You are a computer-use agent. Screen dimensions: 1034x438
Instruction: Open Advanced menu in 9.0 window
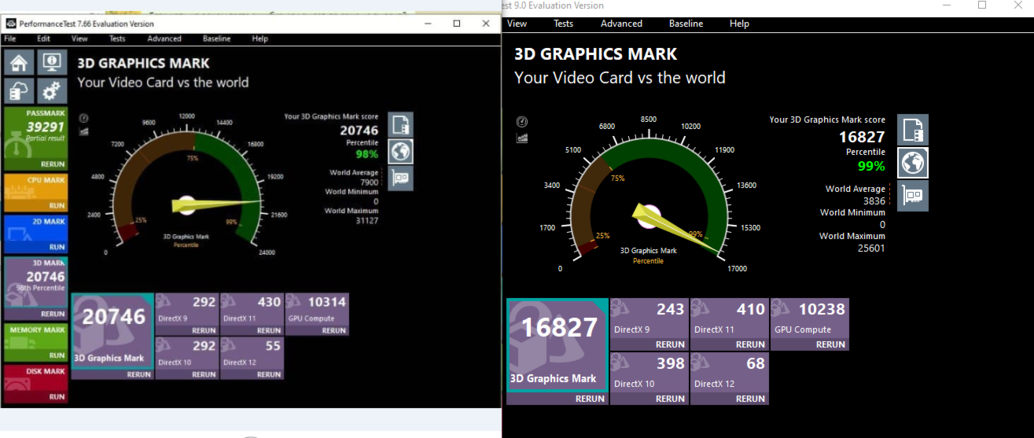tap(621, 24)
